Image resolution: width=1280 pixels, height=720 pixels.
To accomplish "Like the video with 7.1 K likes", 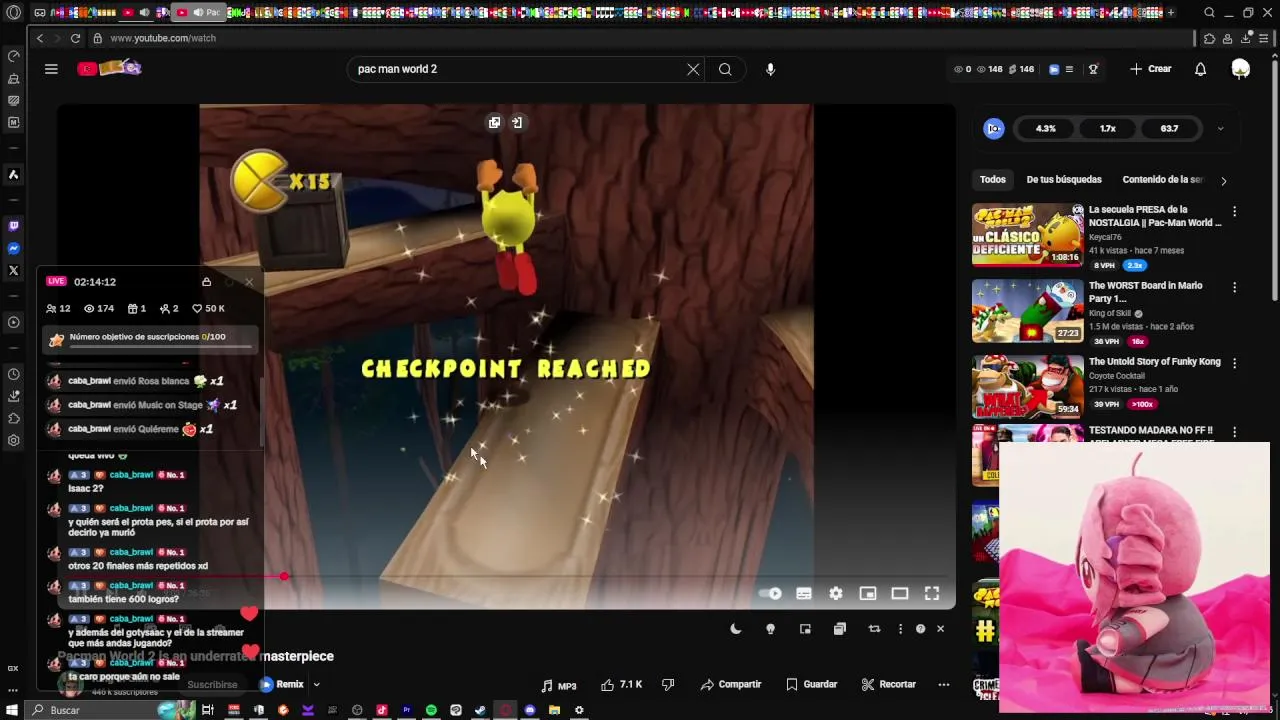I will tap(621, 685).
